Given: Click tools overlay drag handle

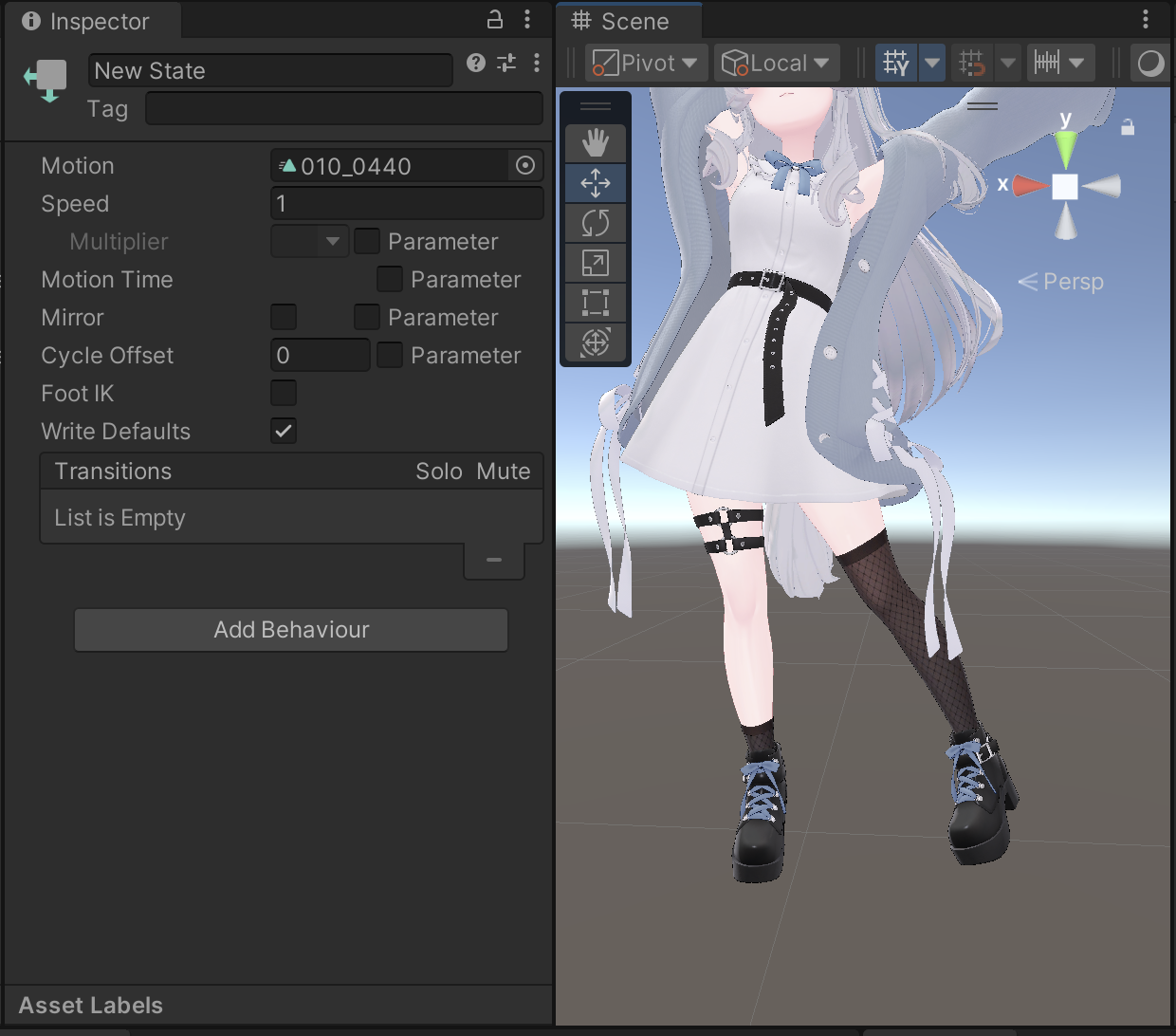Looking at the screenshot, I should click(596, 106).
